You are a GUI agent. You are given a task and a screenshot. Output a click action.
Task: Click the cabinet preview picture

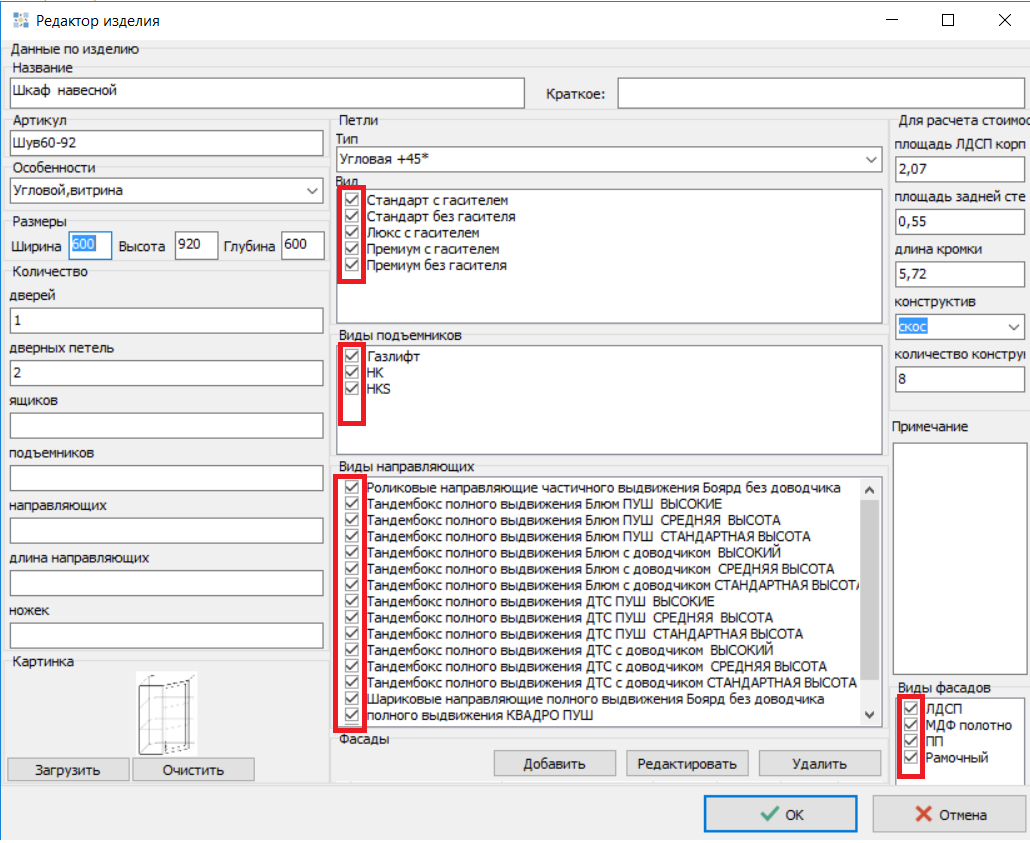tap(166, 713)
